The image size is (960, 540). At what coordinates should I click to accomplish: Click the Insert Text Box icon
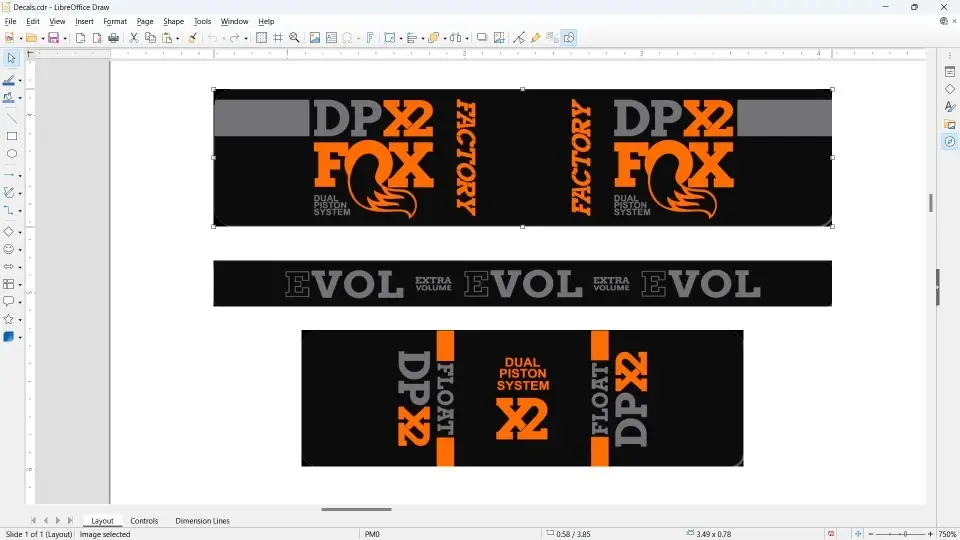(331, 38)
